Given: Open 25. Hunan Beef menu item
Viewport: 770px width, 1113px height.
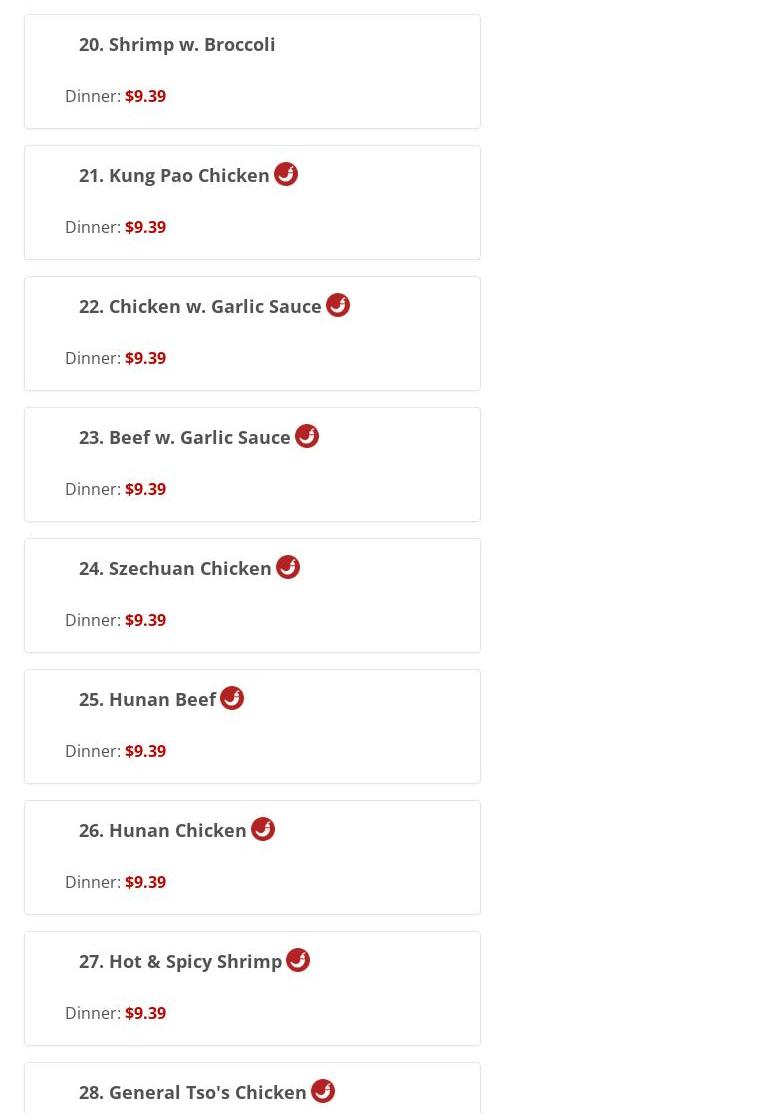Looking at the screenshot, I should [x=148, y=700].
